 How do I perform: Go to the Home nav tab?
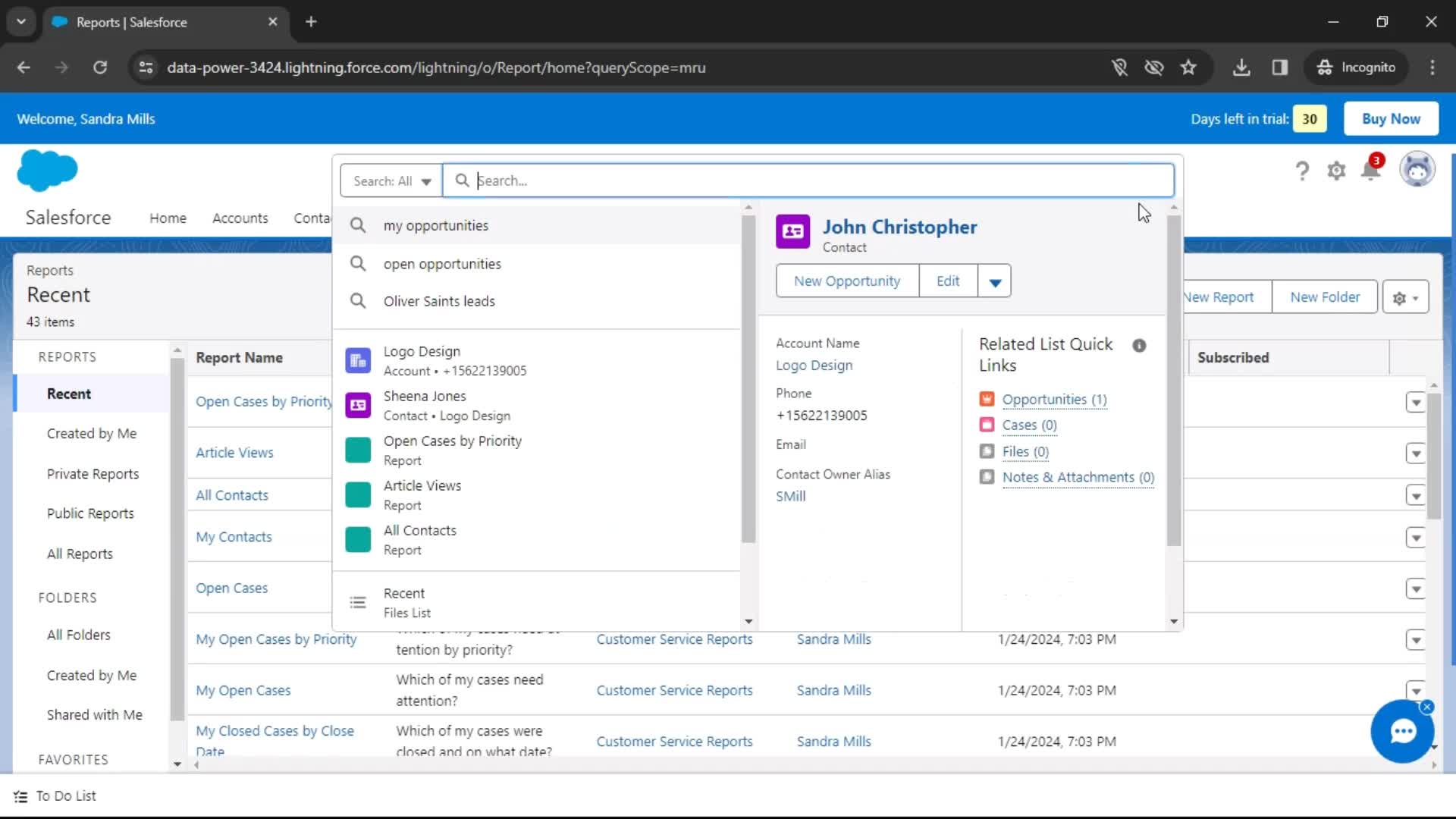click(x=168, y=218)
